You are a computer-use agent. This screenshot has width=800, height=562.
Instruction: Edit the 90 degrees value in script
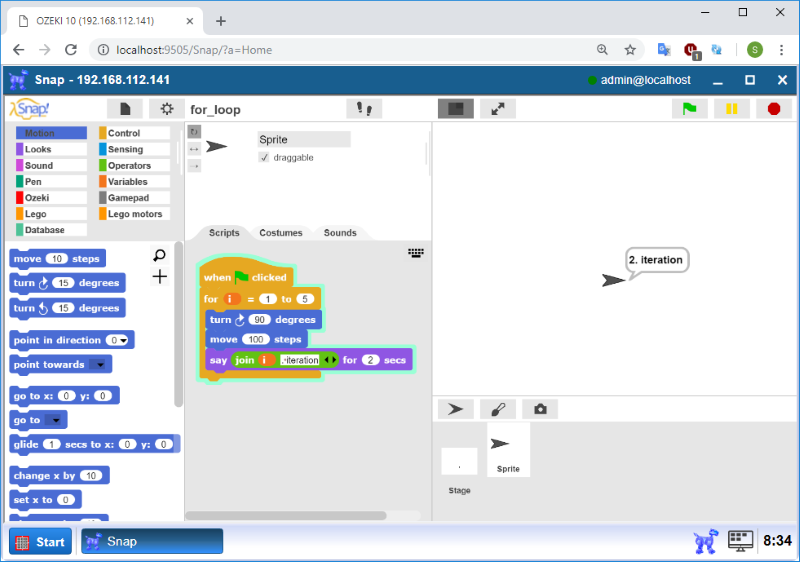click(x=260, y=320)
